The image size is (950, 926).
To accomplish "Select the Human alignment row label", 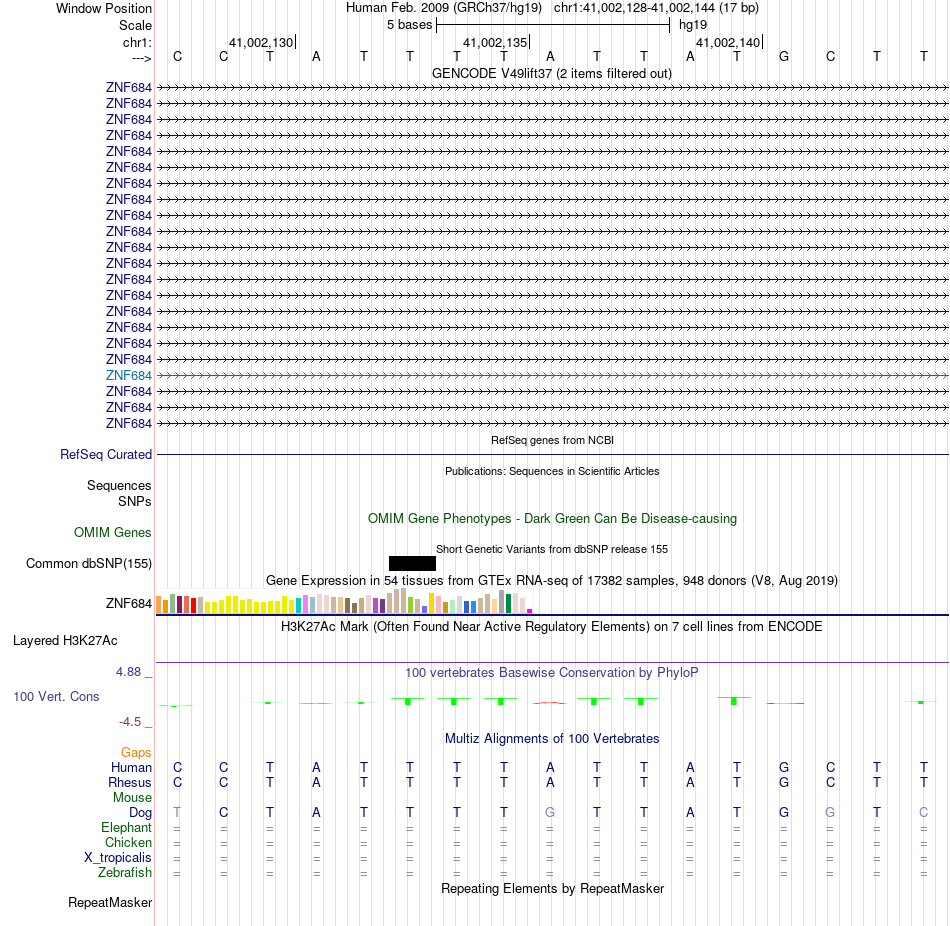I will click(x=131, y=767).
